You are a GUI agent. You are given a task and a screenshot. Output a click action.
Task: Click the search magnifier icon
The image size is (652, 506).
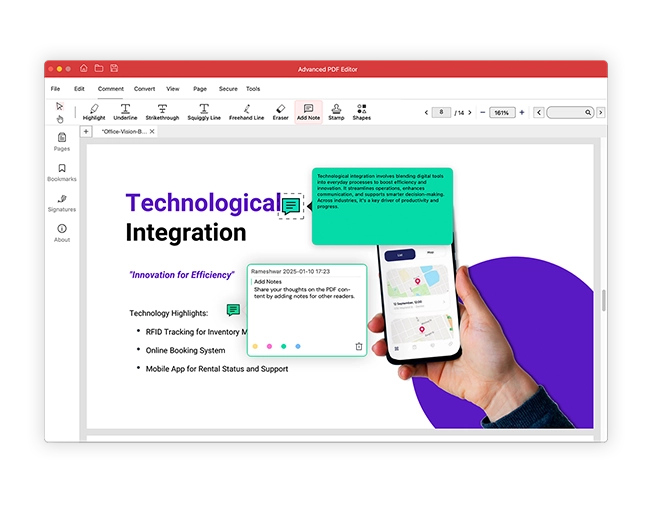click(x=588, y=112)
